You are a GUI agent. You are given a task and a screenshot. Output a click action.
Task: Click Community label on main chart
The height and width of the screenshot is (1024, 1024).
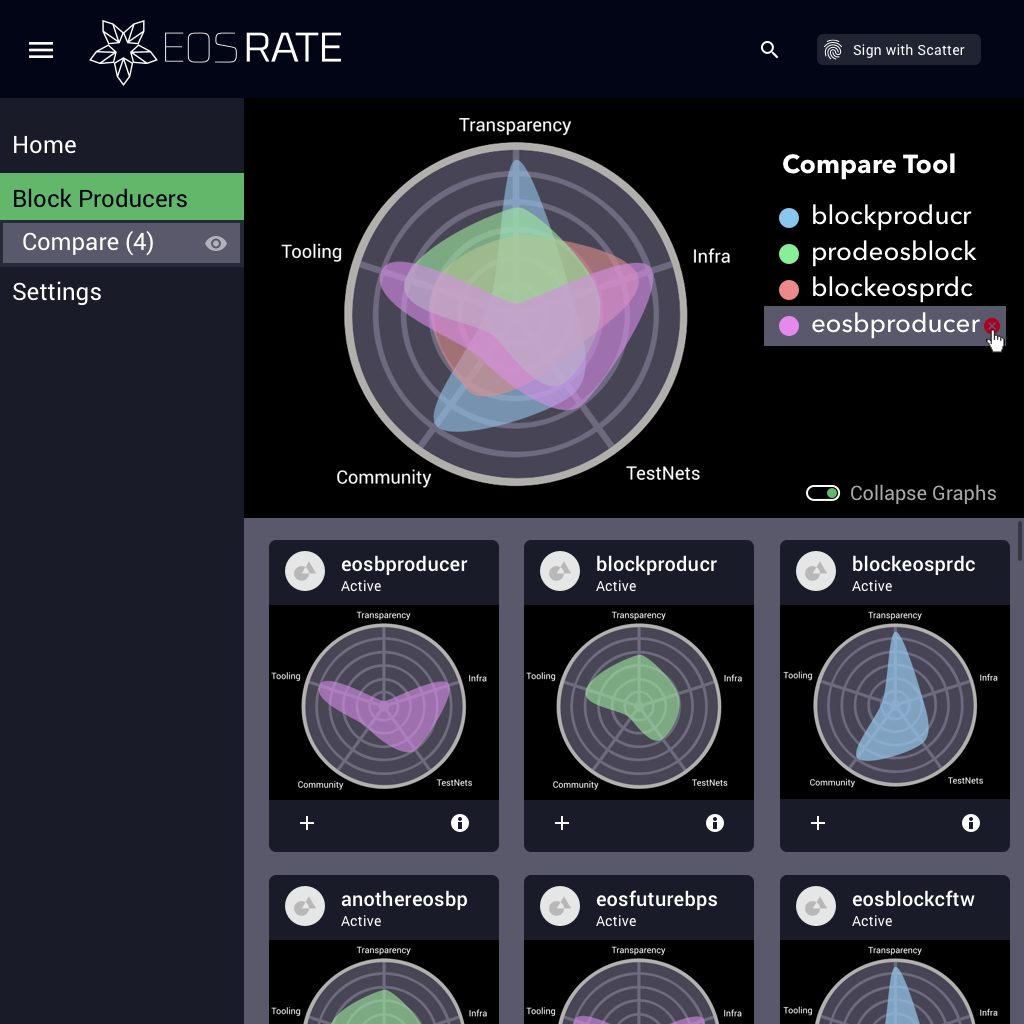tap(383, 477)
